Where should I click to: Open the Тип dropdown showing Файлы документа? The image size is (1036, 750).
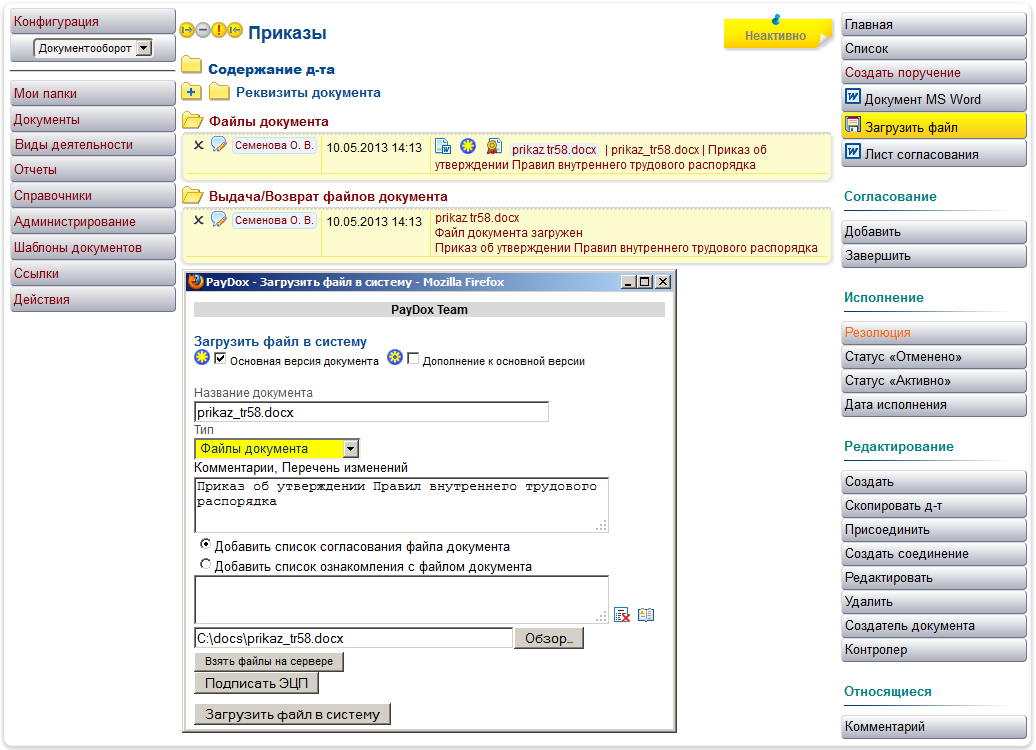350,449
